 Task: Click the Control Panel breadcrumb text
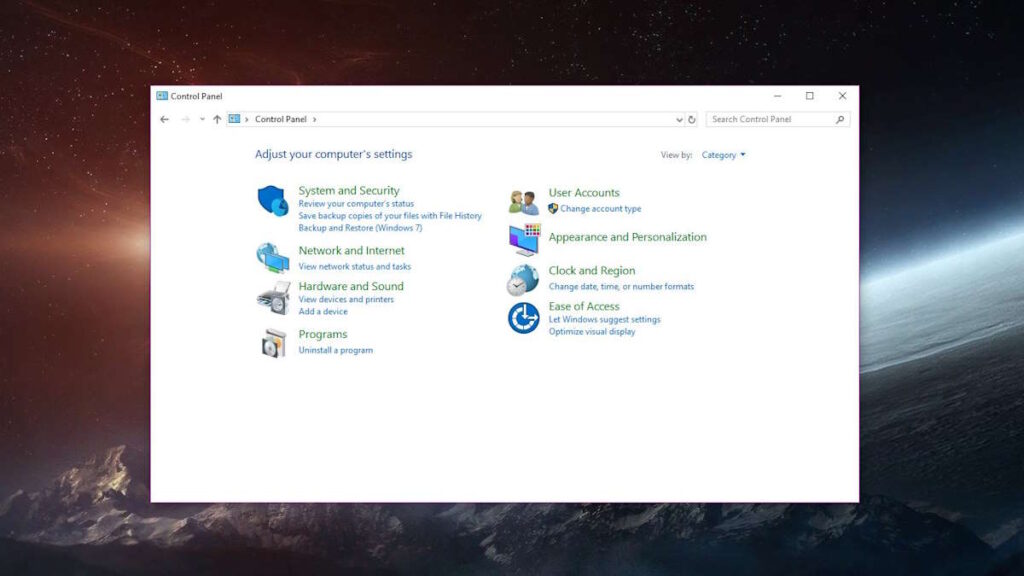coord(281,119)
